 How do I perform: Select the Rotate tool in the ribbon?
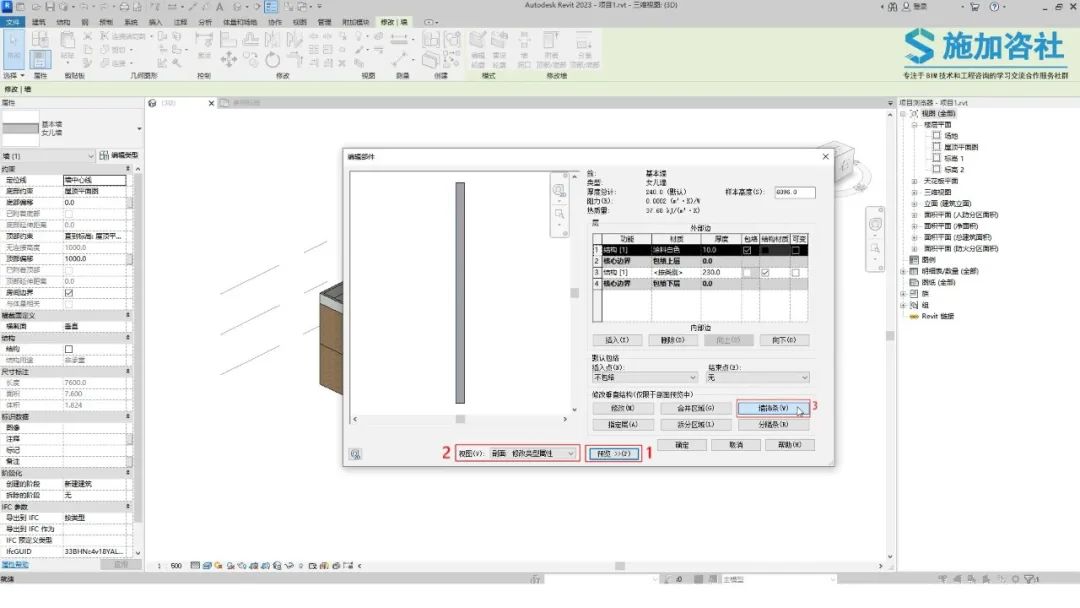[x=273, y=60]
